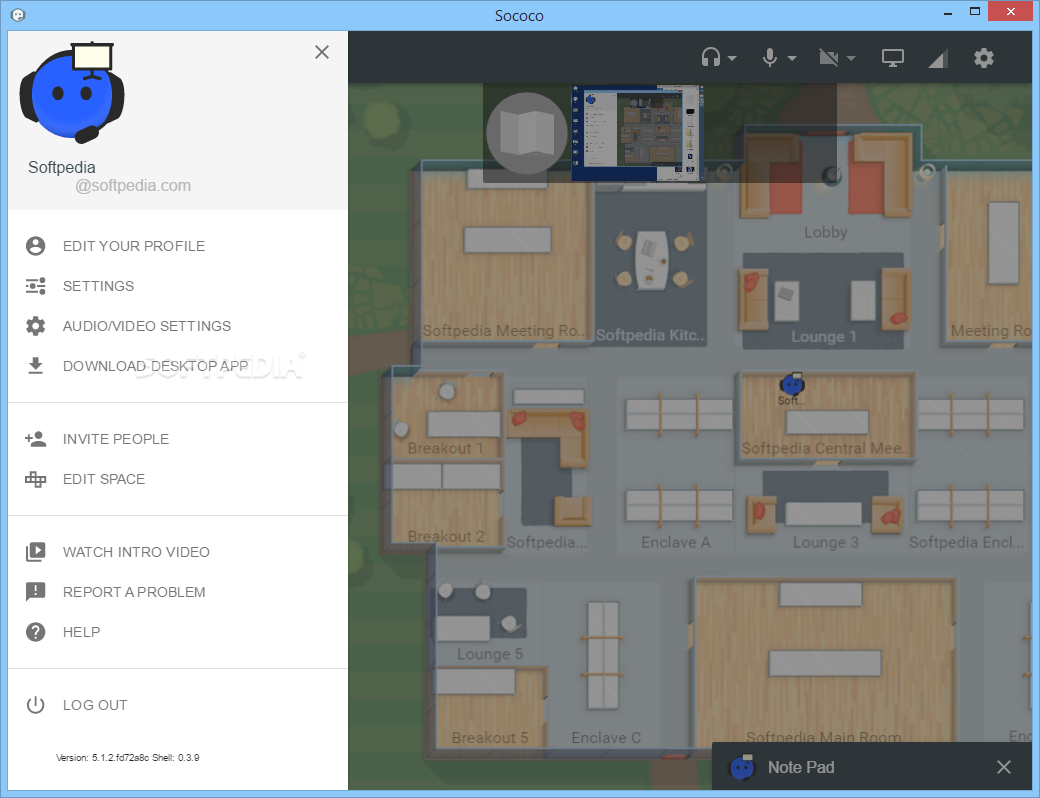Open the microphone dropdown arrow

[x=792, y=58]
